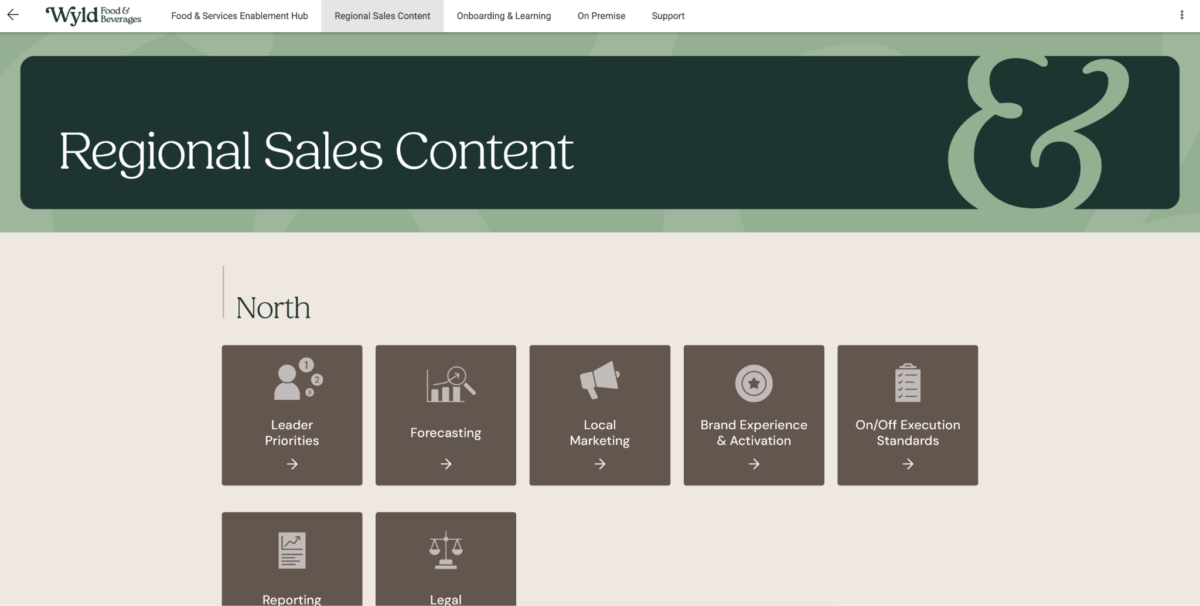Open the Legal text link
Viewport: 1200px width, 606px height.
446,600
